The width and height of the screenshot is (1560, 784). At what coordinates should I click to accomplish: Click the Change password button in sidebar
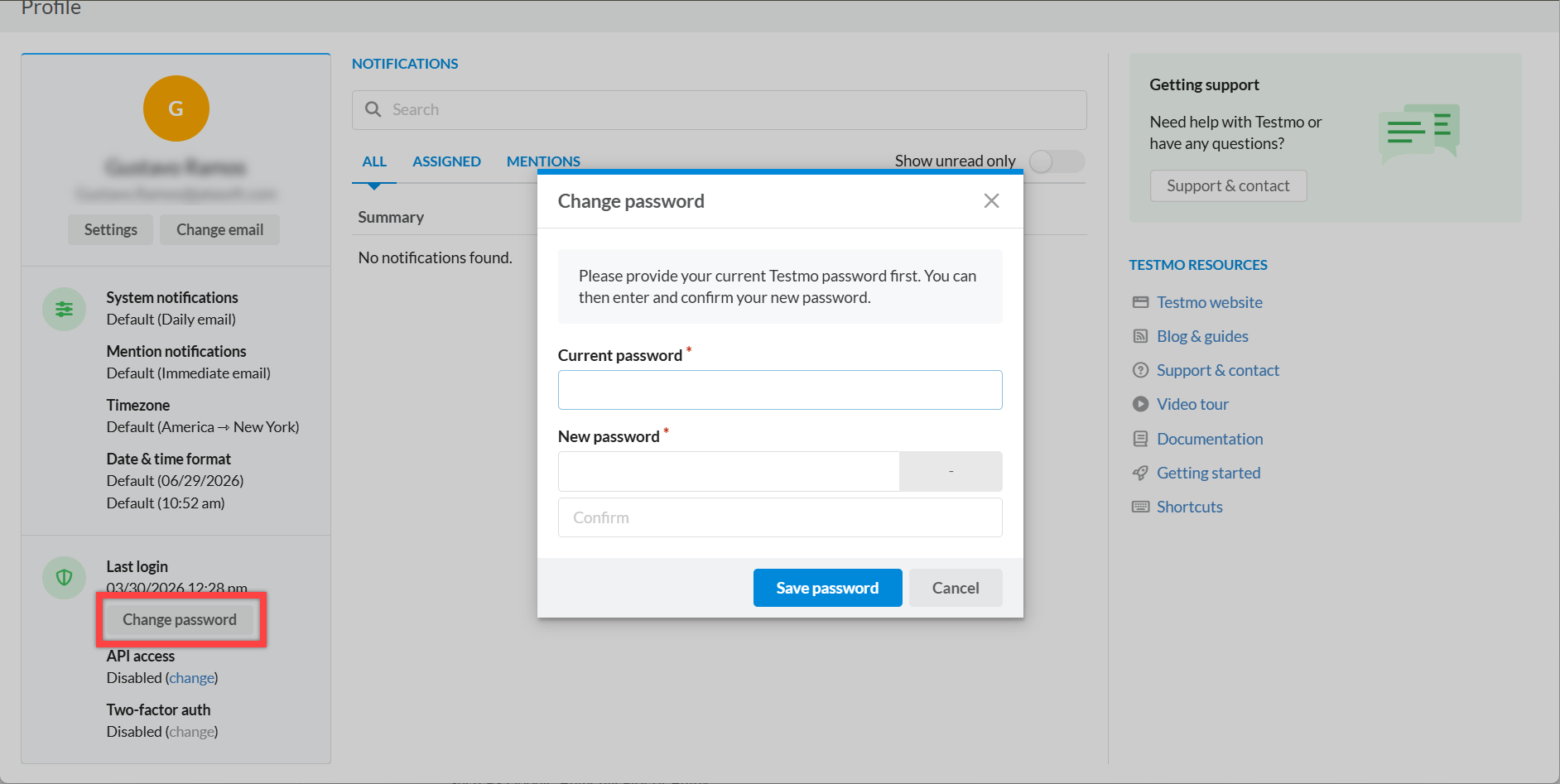pos(180,620)
